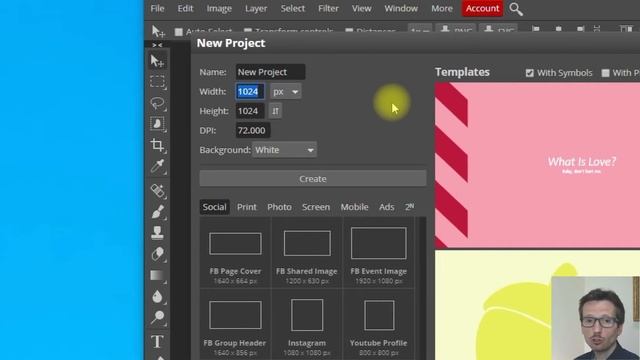This screenshot has height=360, width=640.
Task: Select the Eyedropper tool
Action: [x=157, y=166]
